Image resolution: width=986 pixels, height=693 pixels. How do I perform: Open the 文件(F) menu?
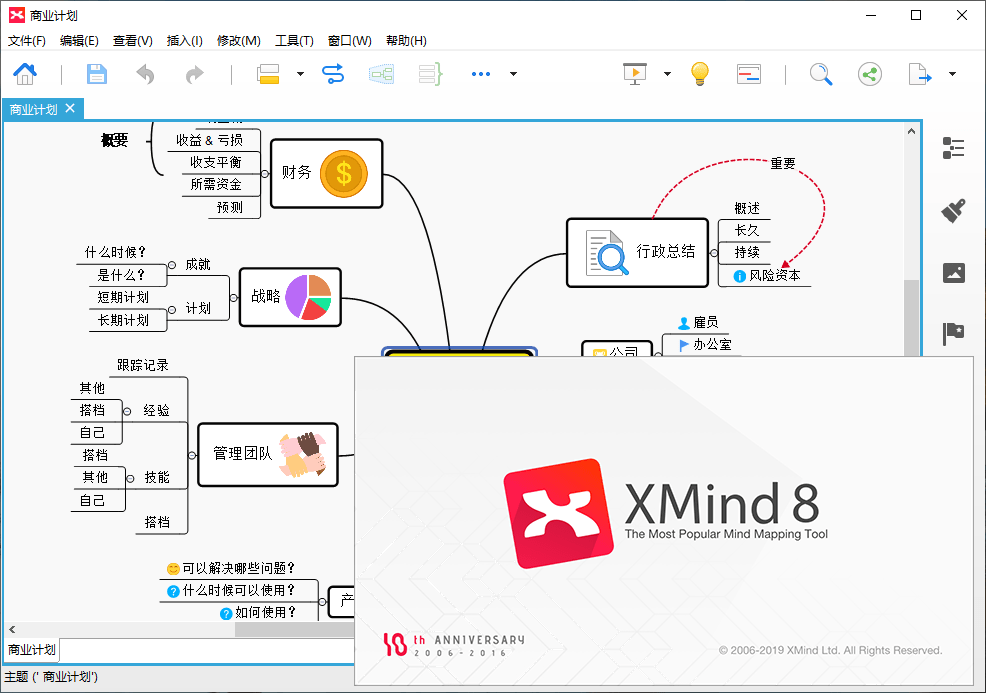click(x=26, y=41)
